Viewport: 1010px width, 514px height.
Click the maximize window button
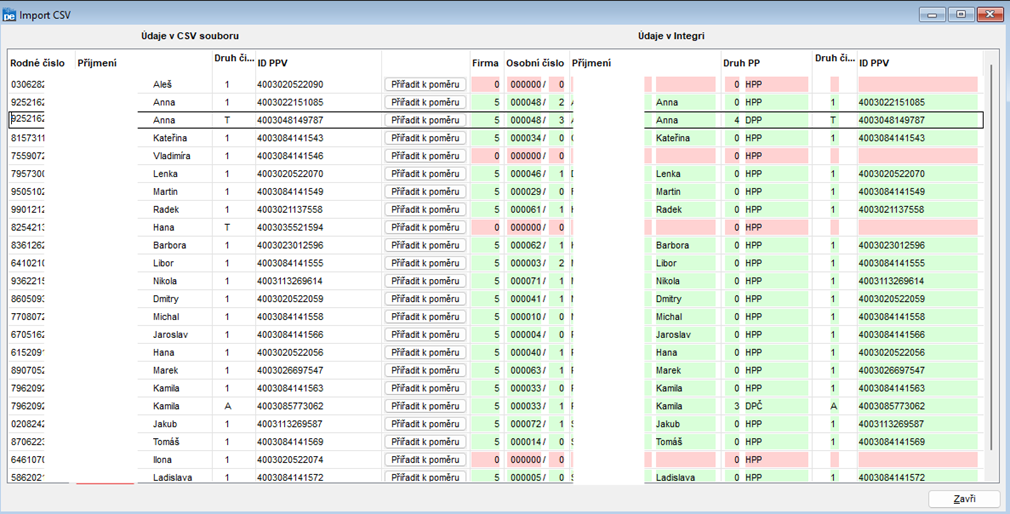pos(962,15)
